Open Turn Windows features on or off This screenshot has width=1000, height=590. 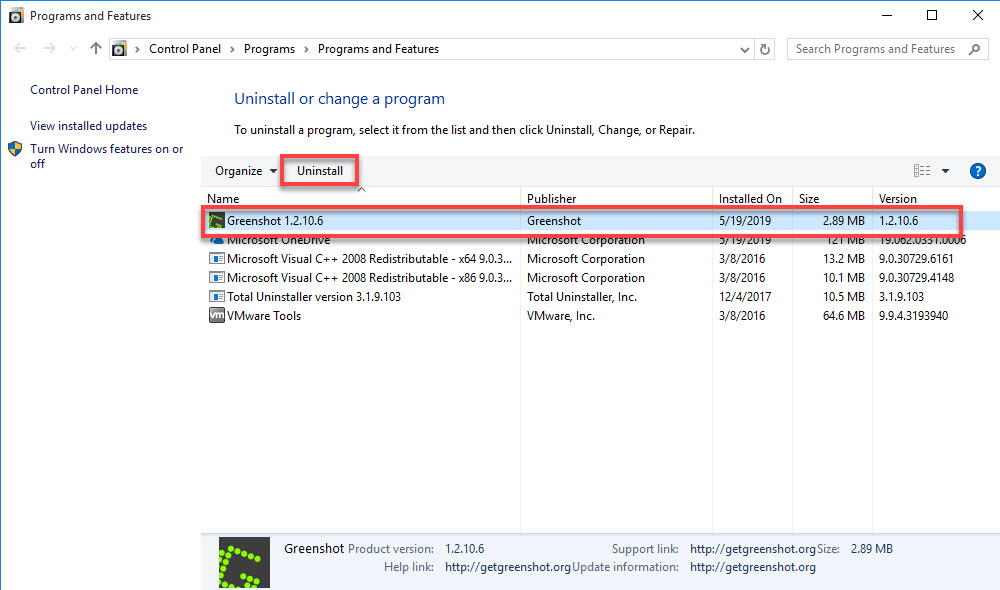tap(107, 156)
